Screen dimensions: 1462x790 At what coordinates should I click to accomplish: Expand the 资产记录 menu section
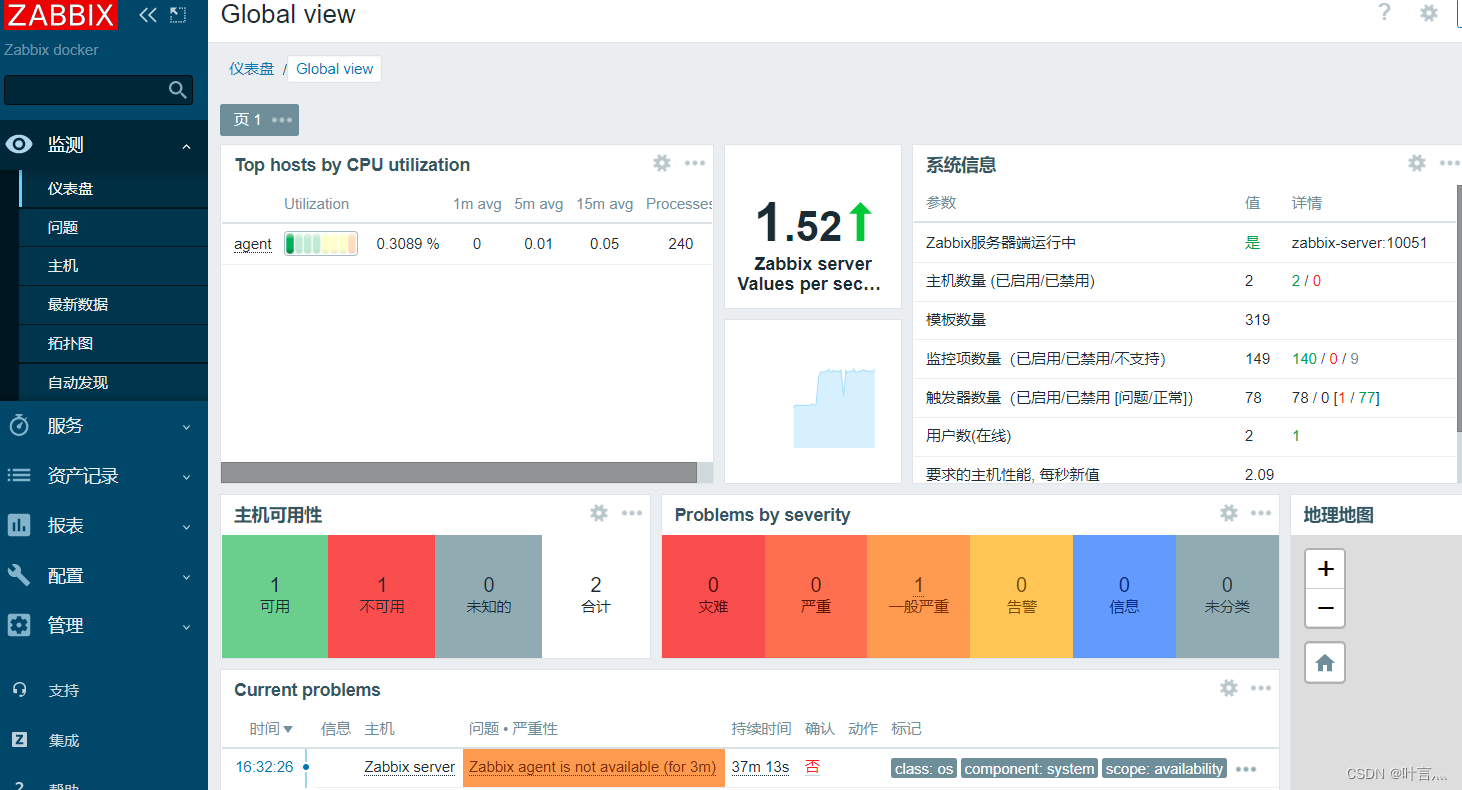pyautogui.click(x=186, y=477)
